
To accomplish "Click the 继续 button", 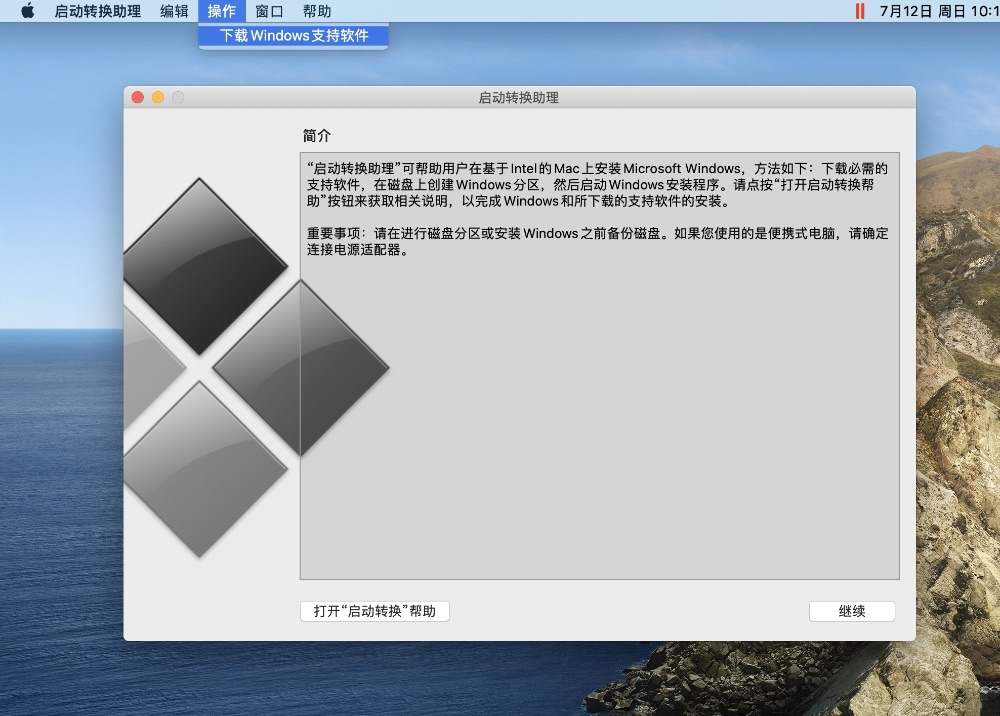I will tap(852, 611).
